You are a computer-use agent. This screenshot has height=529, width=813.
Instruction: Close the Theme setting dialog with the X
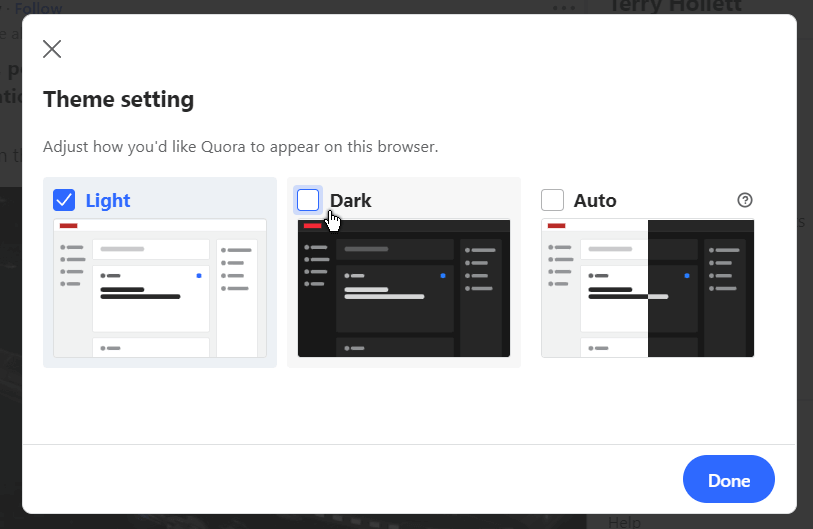point(52,49)
